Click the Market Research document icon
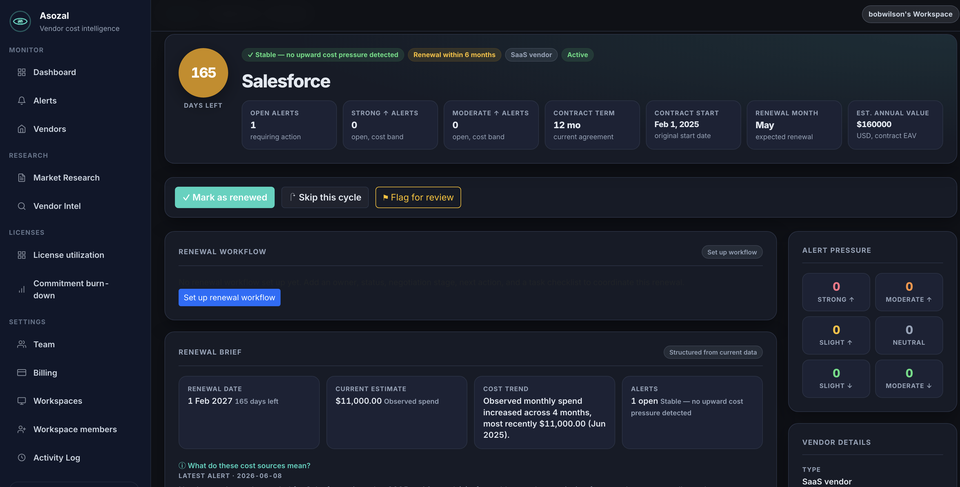960x487 pixels. 21,178
